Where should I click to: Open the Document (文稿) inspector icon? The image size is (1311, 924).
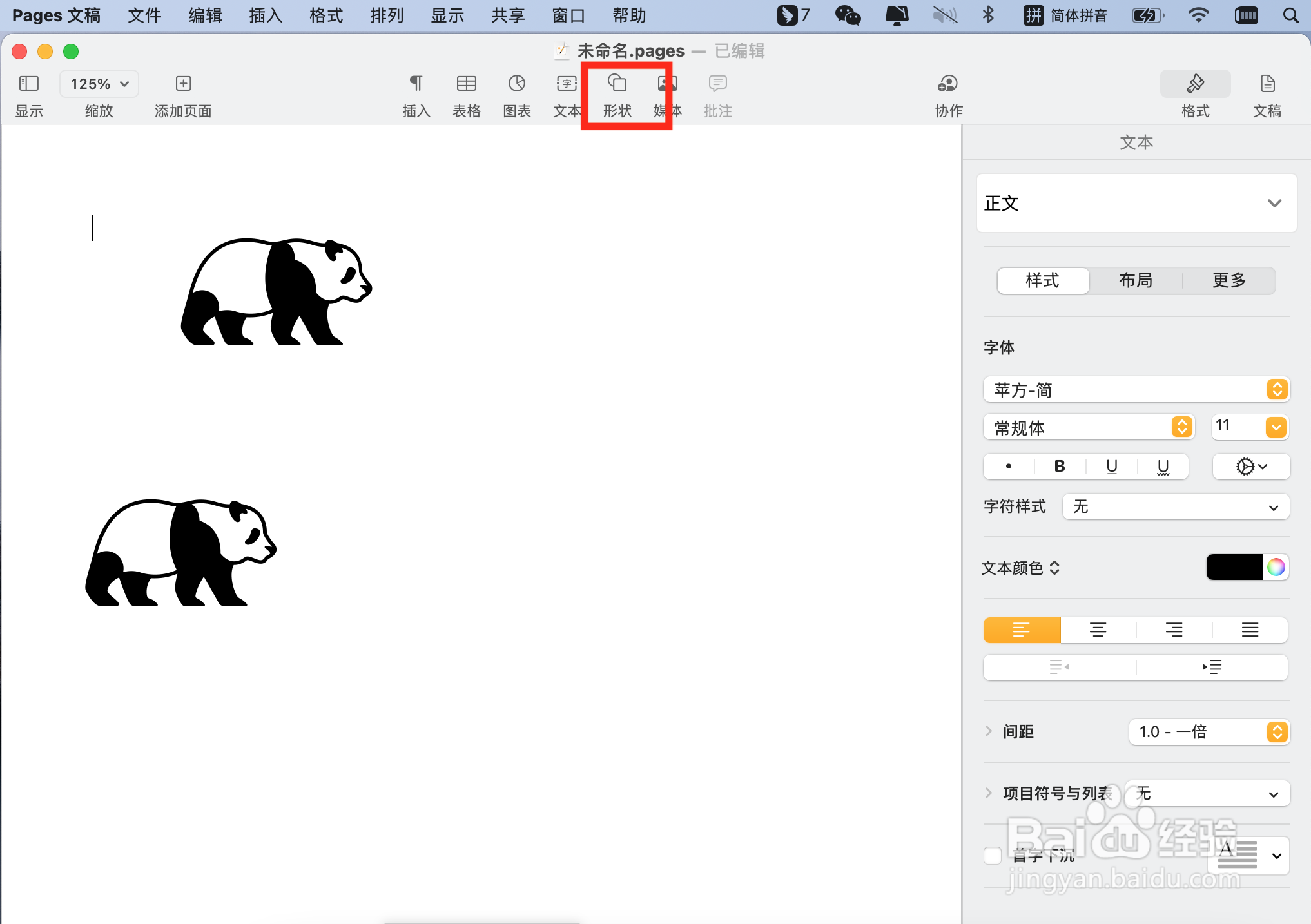(1267, 84)
